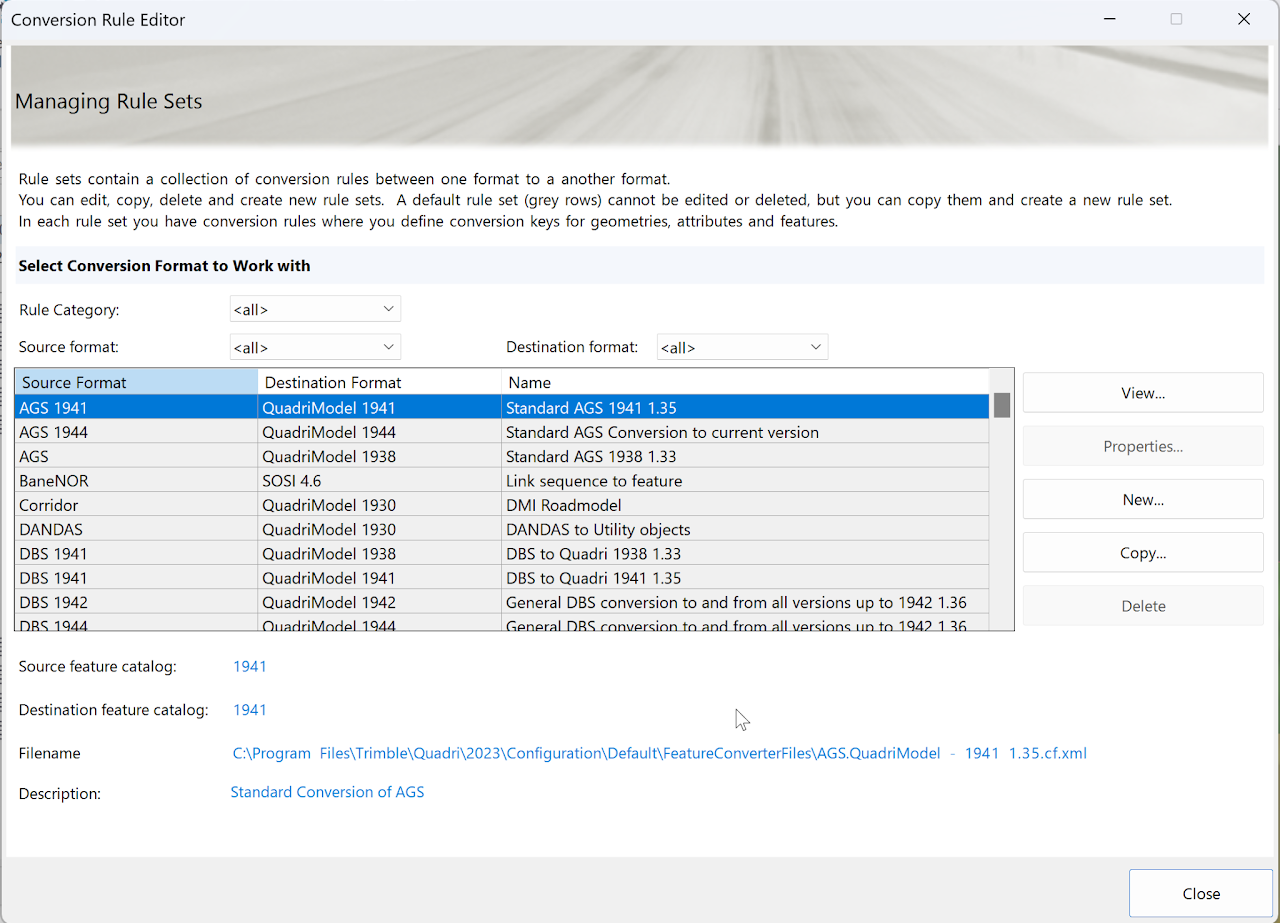Click the 'SOSI 4.6' destination cell
Image resolution: width=1280 pixels, height=923 pixels.
coord(380,480)
